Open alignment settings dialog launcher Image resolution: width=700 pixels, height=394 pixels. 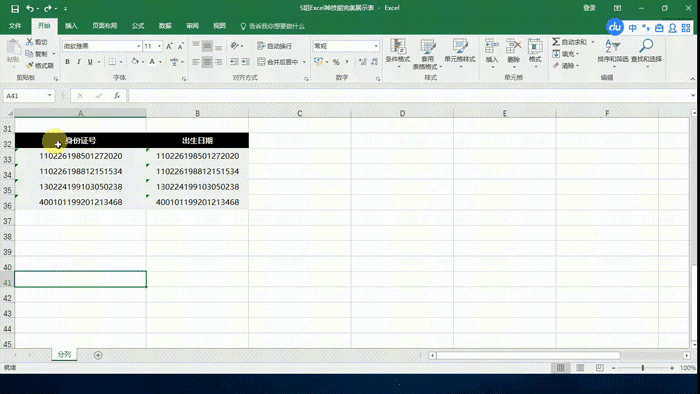click(306, 79)
